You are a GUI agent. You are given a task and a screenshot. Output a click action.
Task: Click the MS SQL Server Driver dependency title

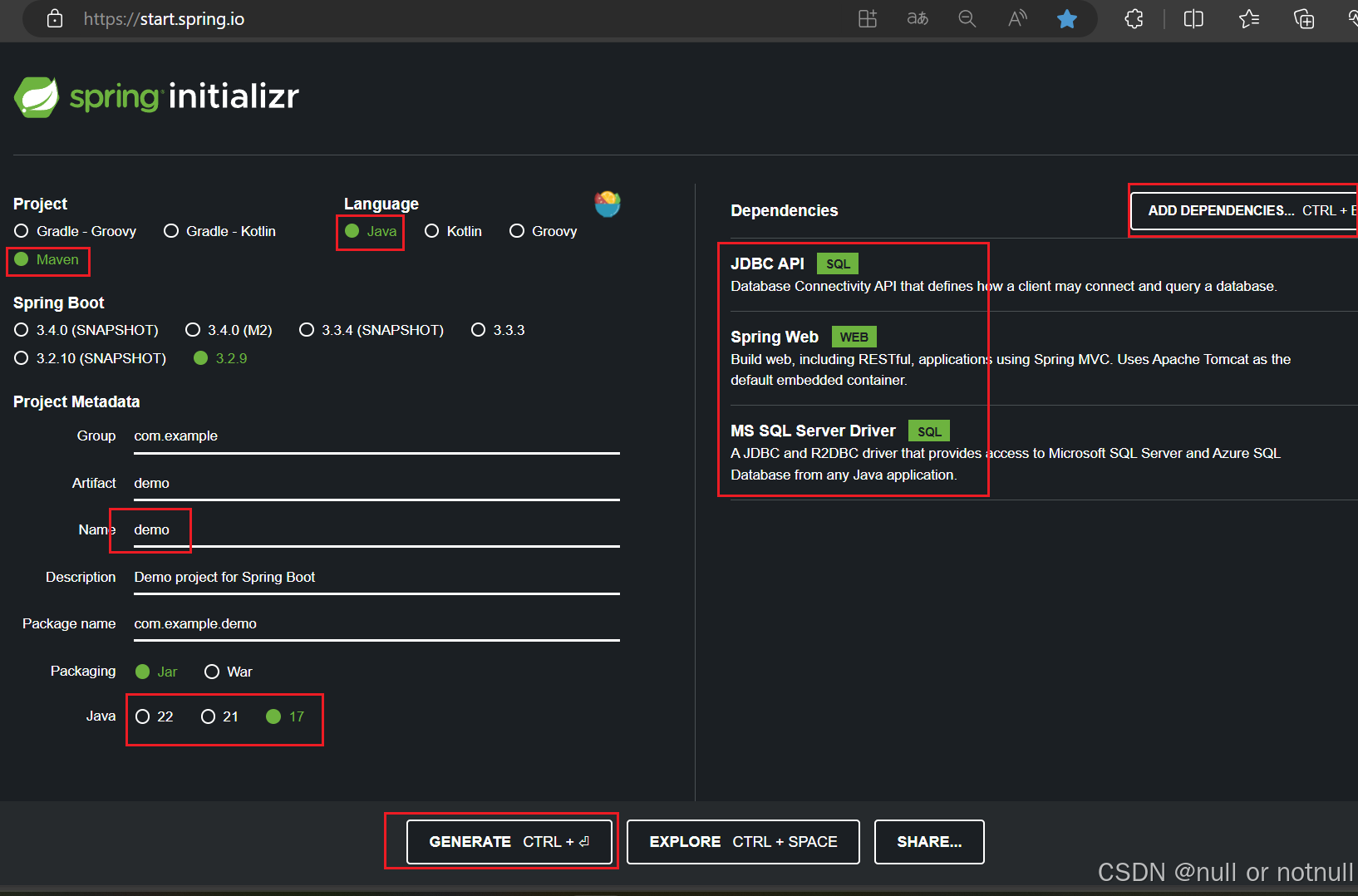[x=813, y=431]
